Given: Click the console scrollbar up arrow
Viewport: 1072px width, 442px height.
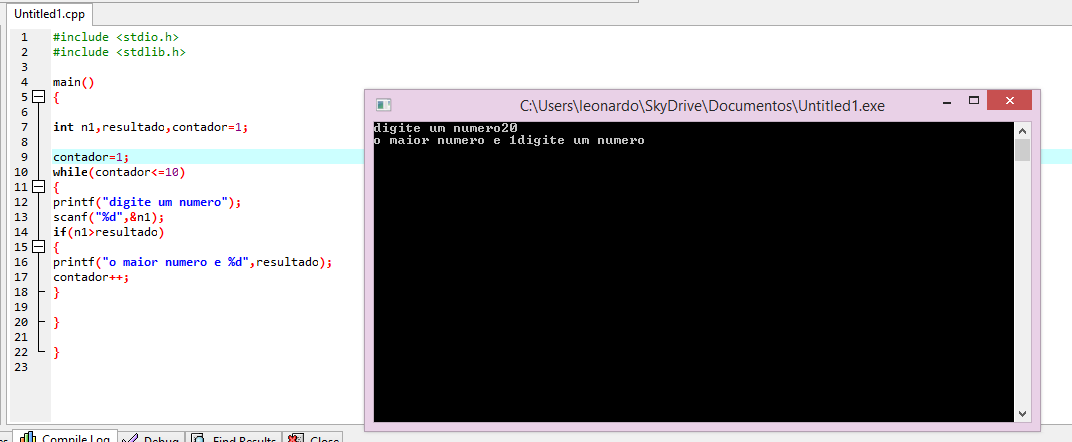Looking at the screenshot, I should tap(1022, 130).
